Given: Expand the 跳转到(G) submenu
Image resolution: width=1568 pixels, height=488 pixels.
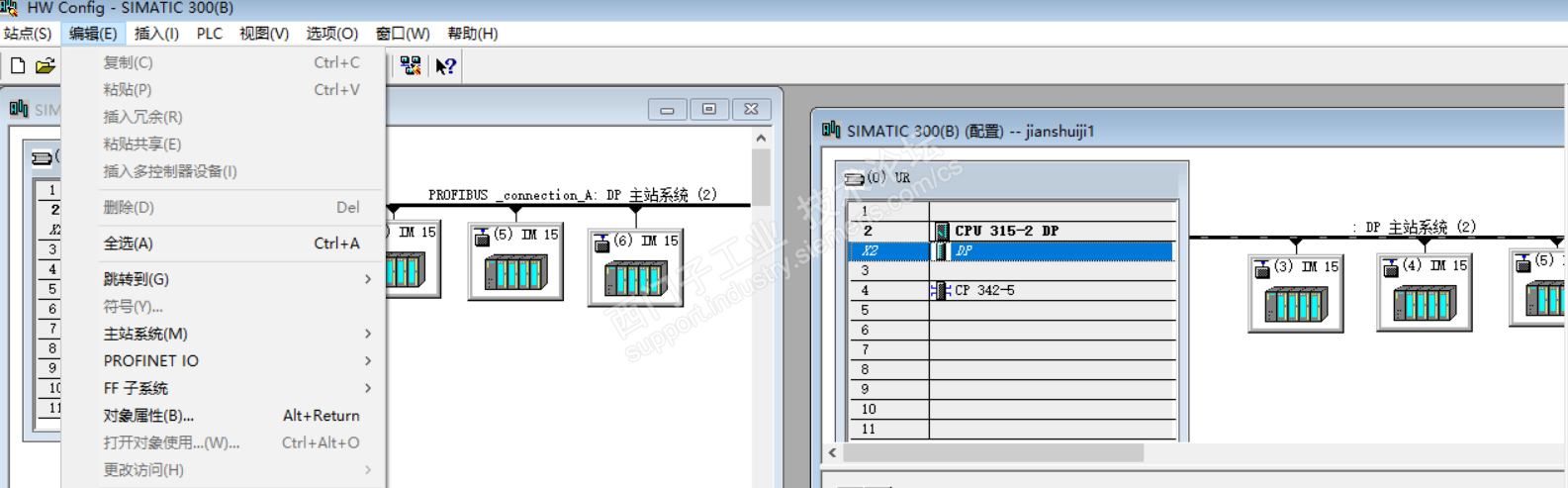Looking at the screenshot, I should 224,279.
